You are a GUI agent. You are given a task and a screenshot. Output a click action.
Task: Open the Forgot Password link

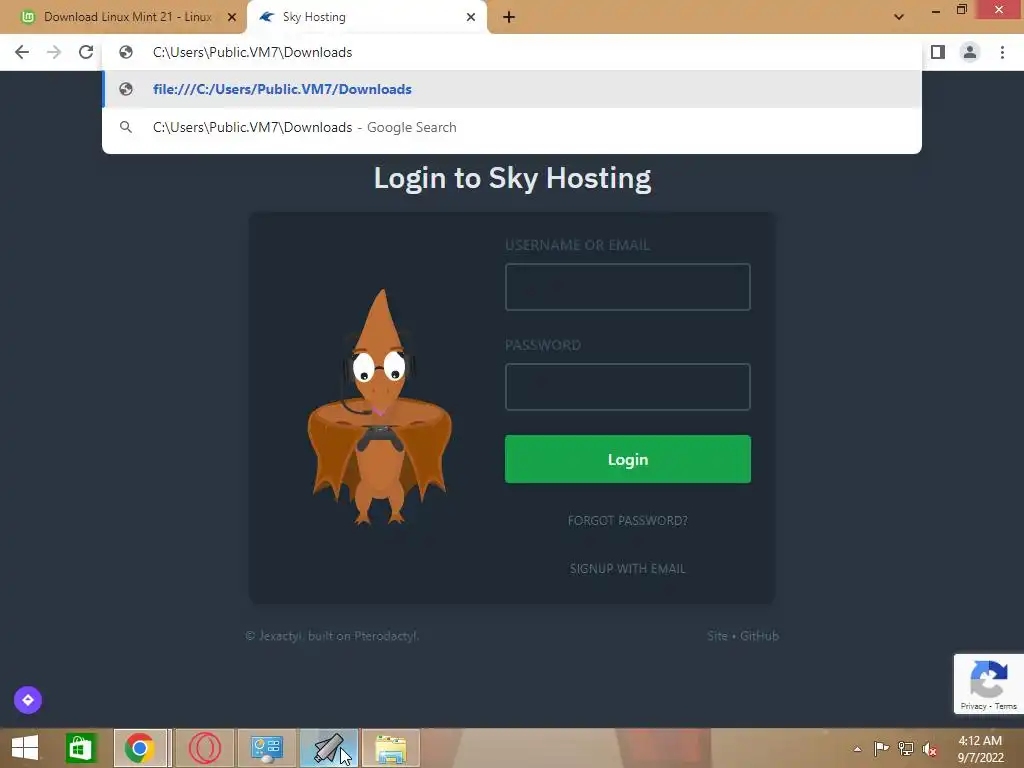(628, 520)
